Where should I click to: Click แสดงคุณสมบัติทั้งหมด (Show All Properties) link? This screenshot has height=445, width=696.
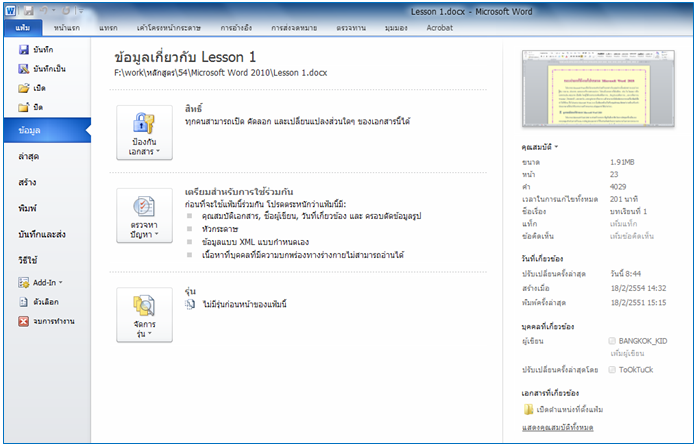558,428
